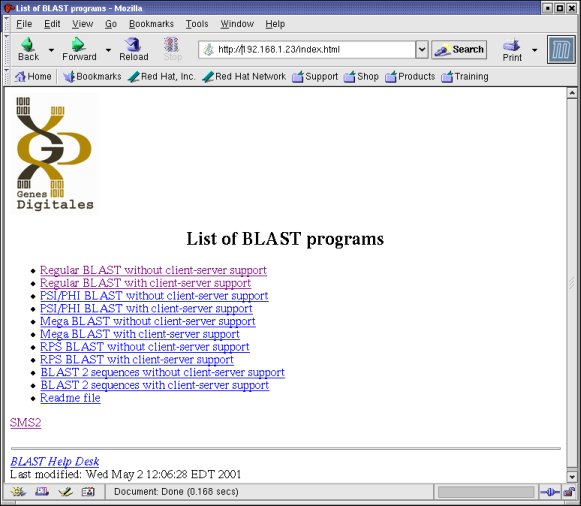581x506 pixels.
Task: Maximize the Mozilla window
Action: click(560, 8)
